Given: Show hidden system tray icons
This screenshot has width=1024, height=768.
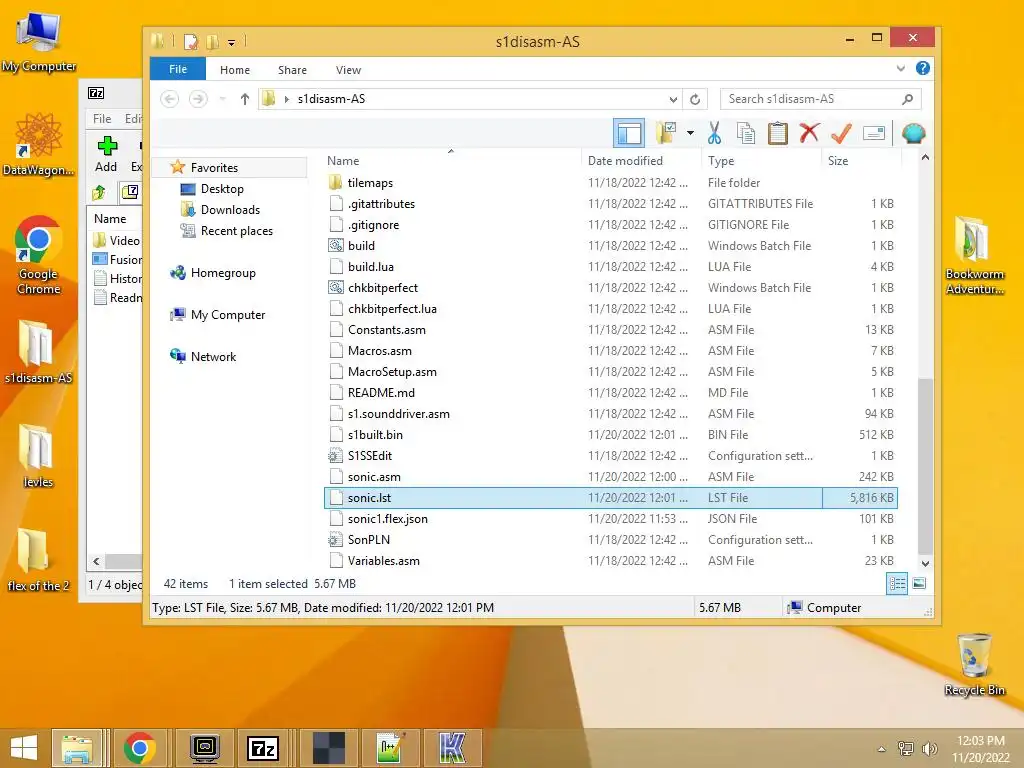Looking at the screenshot, I should pos(882,749).
